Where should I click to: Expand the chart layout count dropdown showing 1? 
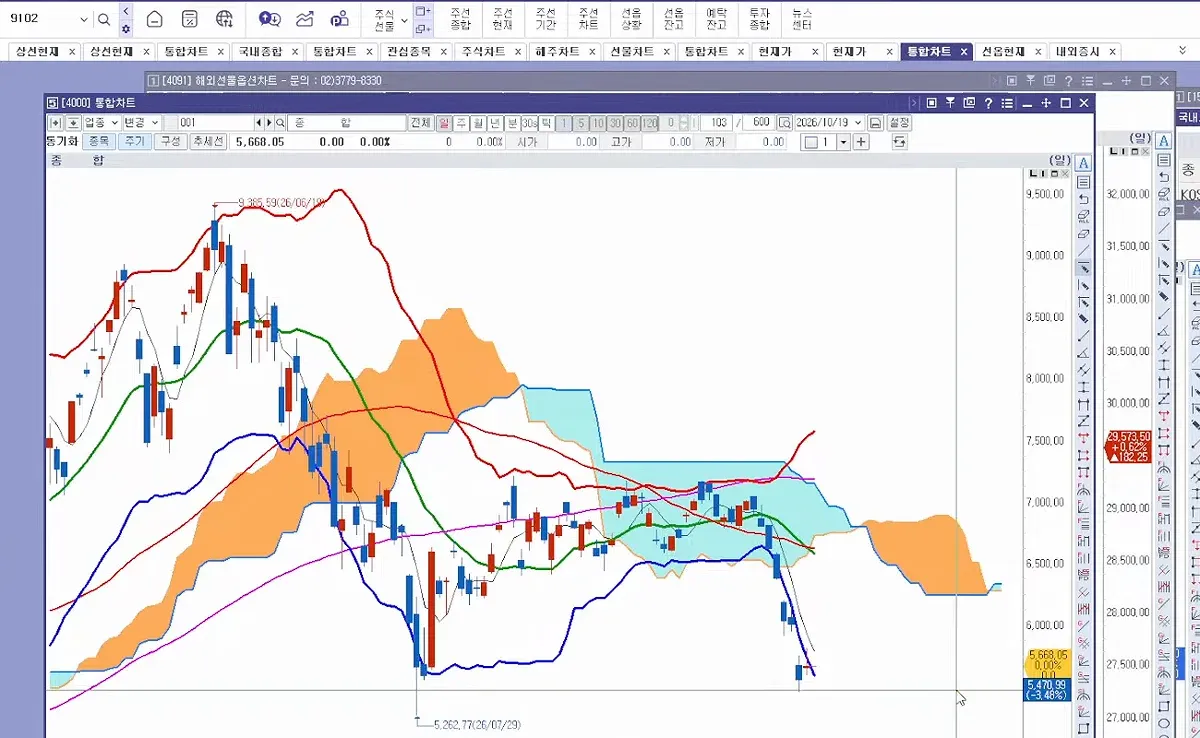(843, 142)
